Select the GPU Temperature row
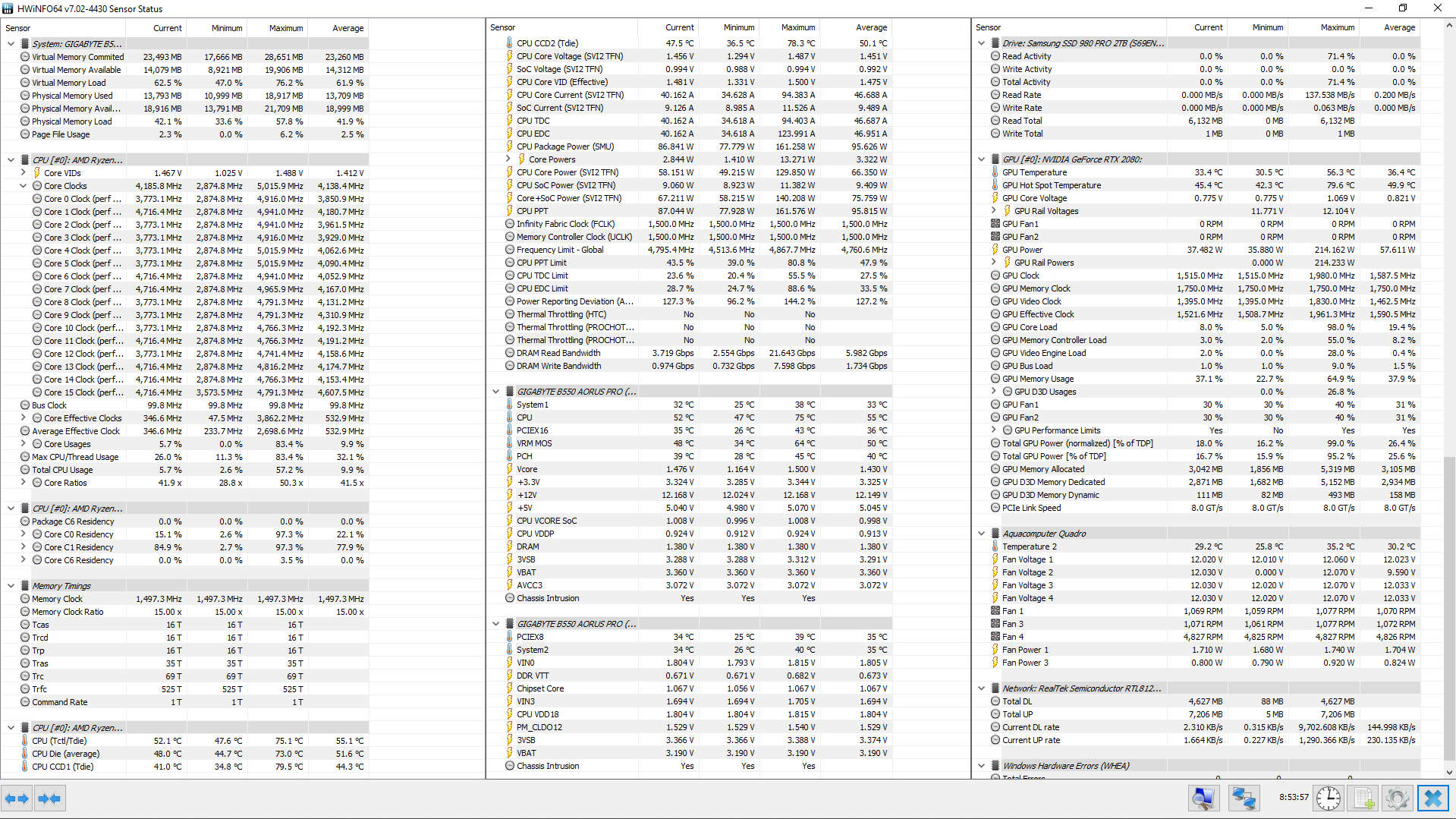This screenshot has height=819, width=1456. coord(1196,172)
